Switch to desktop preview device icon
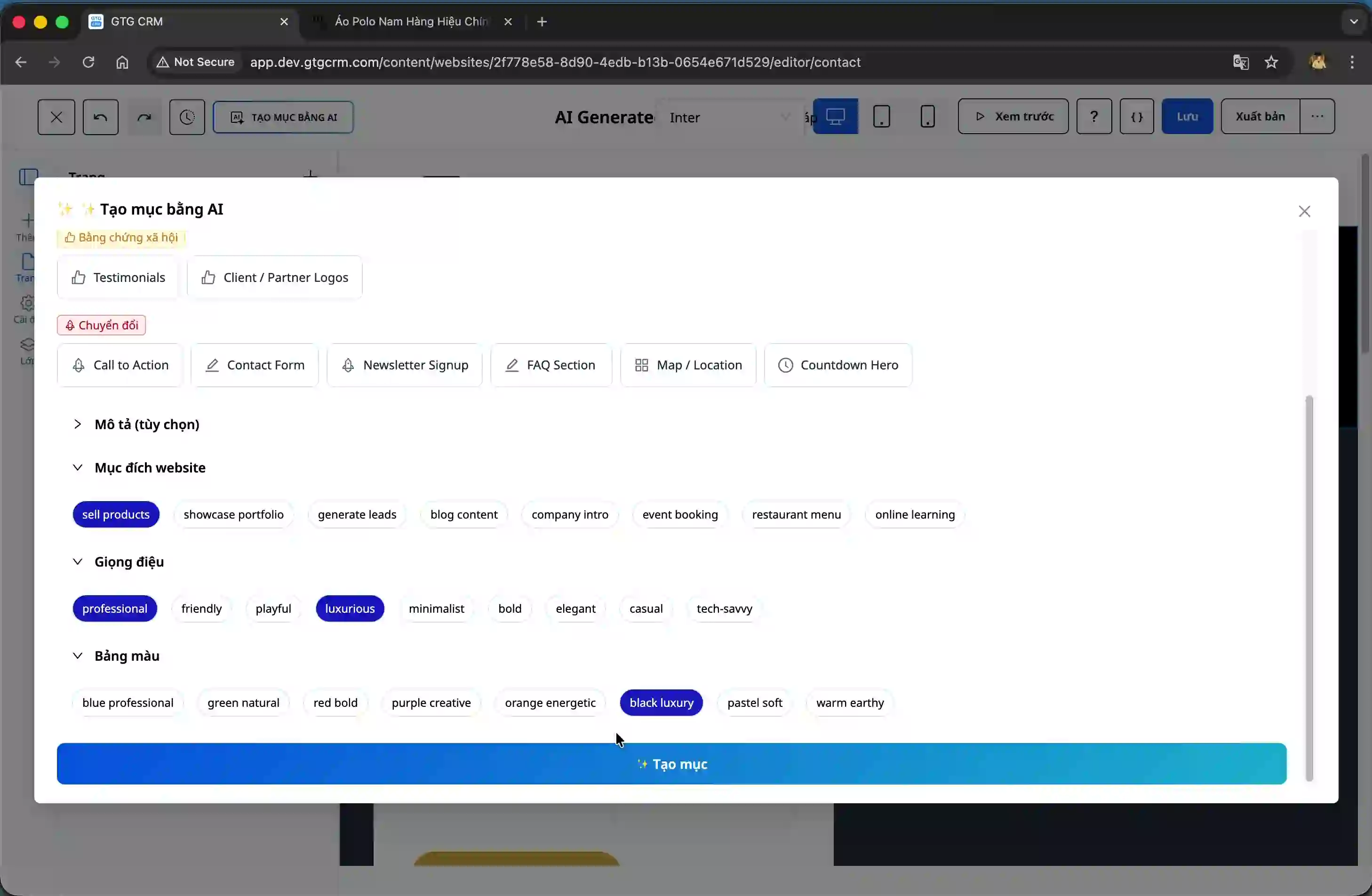1372x896 pixels. 835,116
